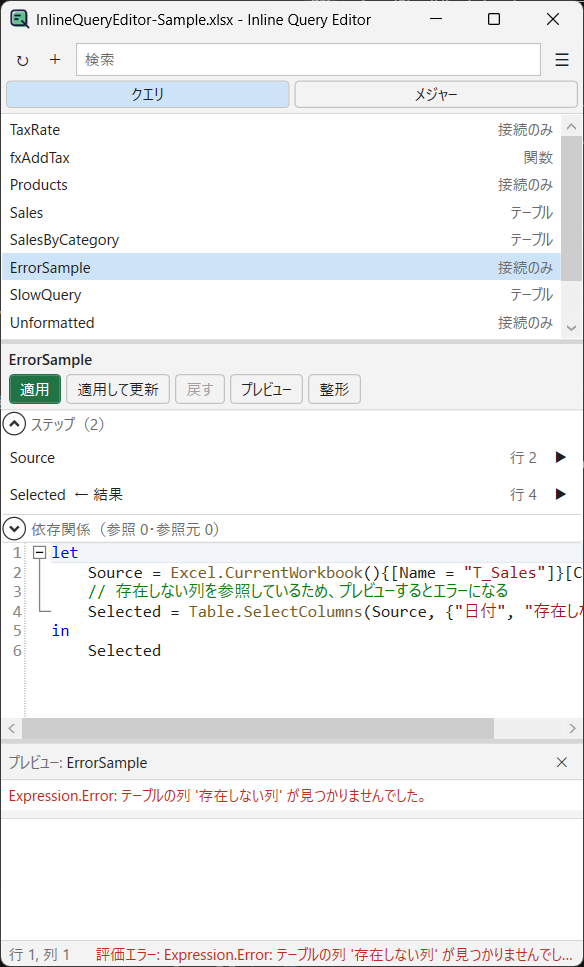584x967 pixels.
Task: Minimize the Inline Query Editor window
Action: coord(435,20)
